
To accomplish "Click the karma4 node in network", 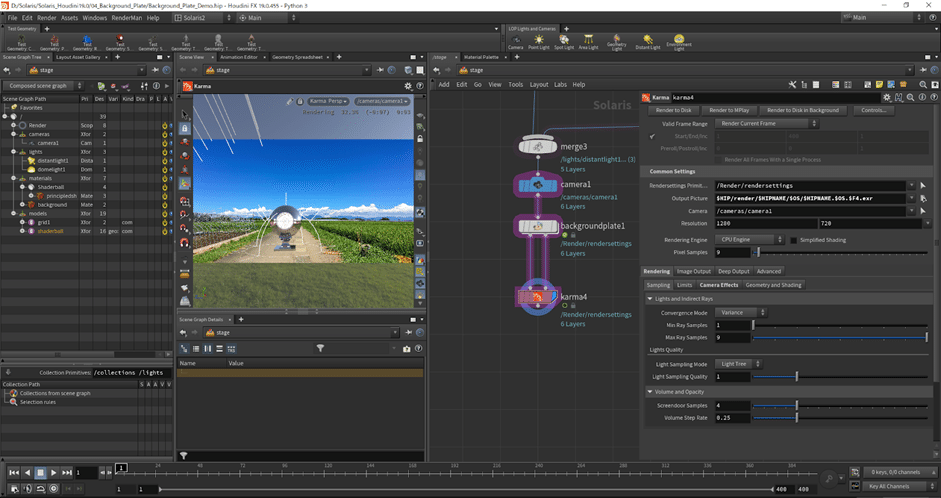I will [x=536, y=295].
